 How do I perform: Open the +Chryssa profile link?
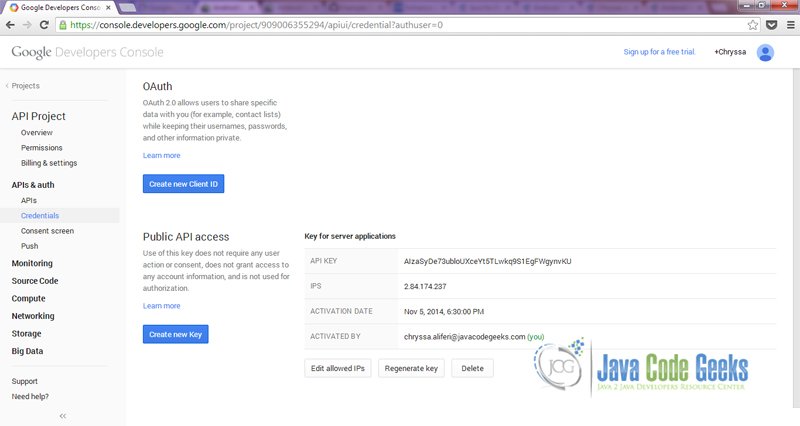click(x=730, y=52)
